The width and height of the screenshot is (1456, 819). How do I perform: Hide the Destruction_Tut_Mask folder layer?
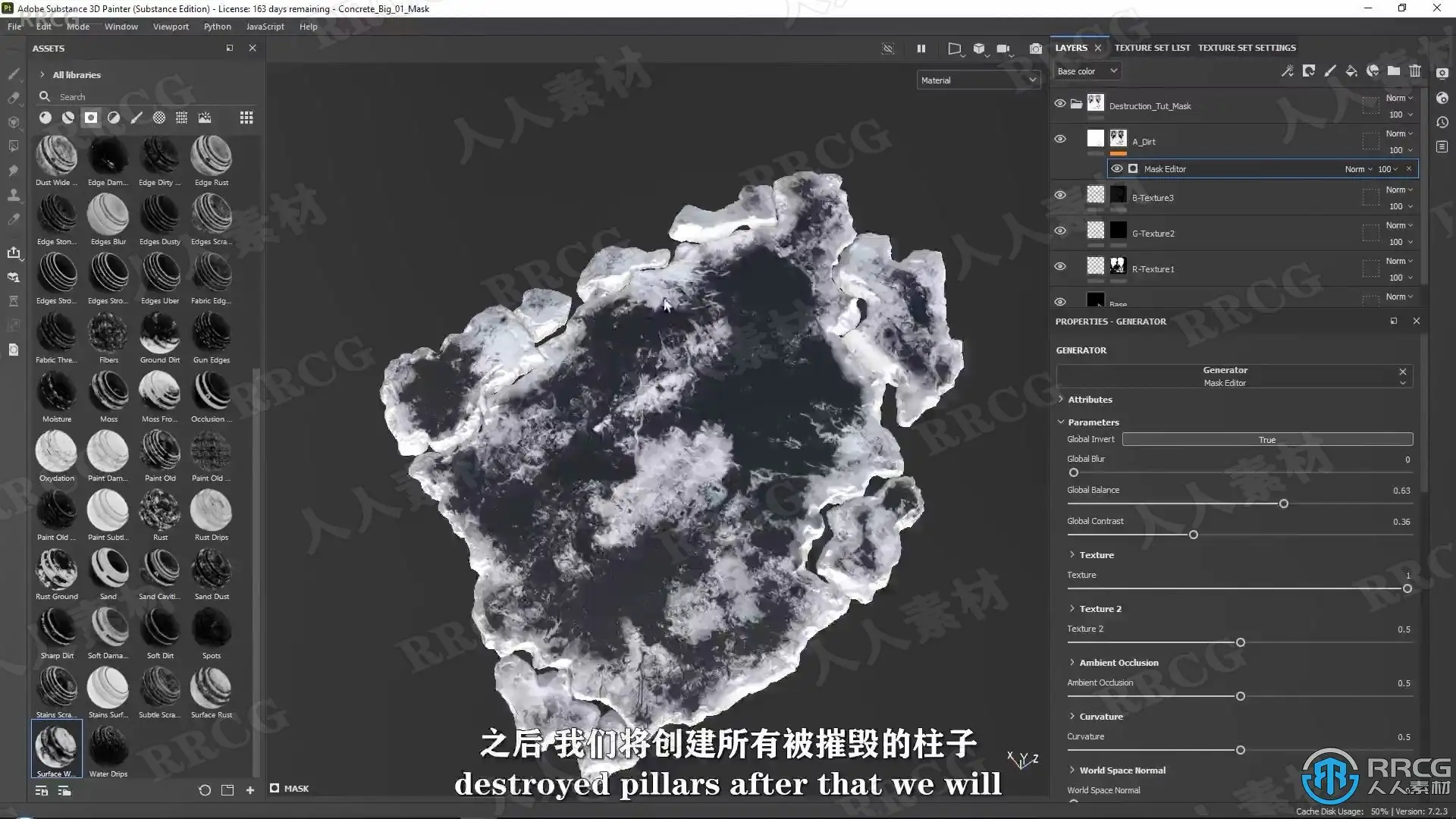pos(1060,103)
